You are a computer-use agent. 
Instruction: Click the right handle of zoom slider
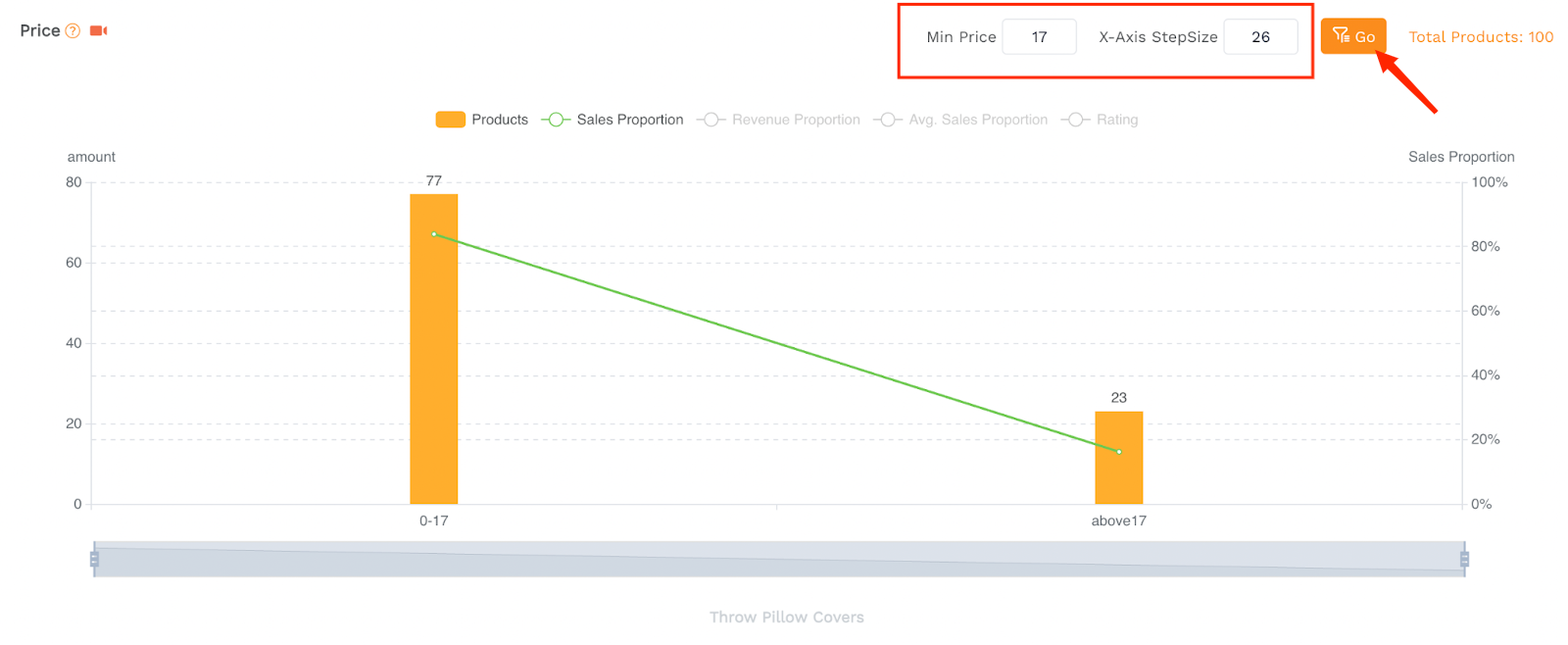1464,559
